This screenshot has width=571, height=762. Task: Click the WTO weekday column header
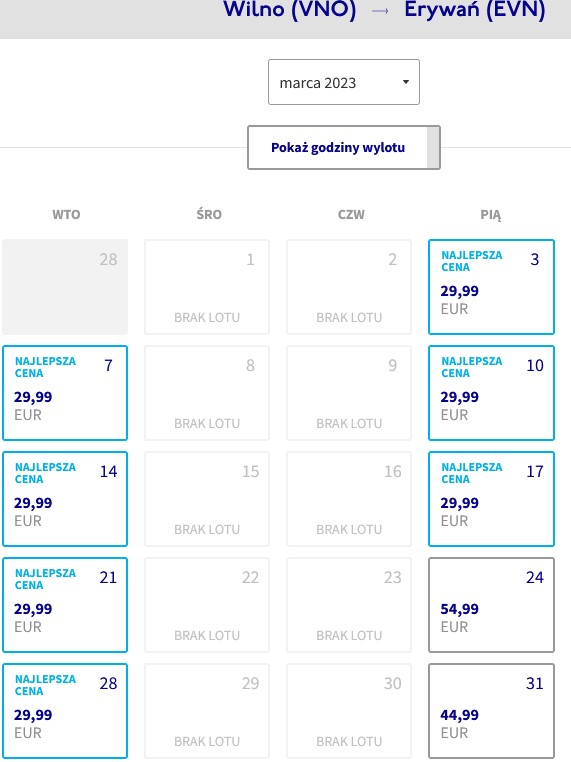66,214
